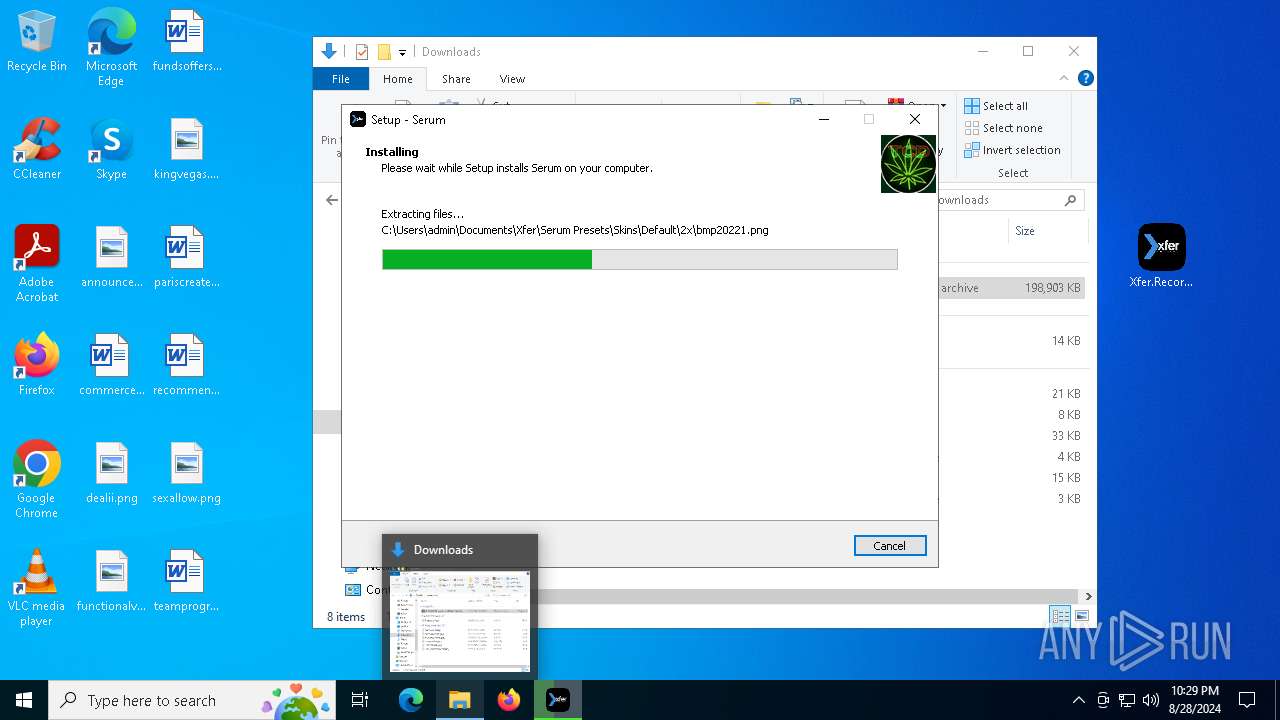Click the 15 KB file size entry
1280x720 pixels.
tap(1065, 478)
